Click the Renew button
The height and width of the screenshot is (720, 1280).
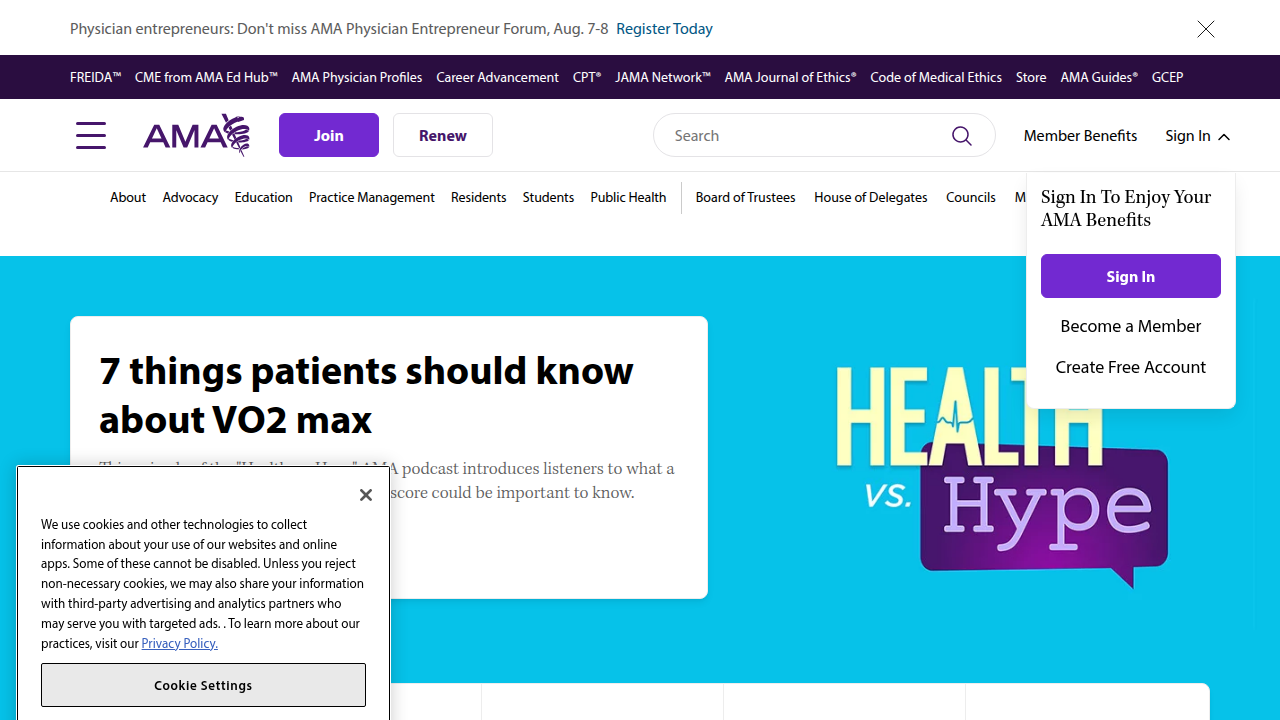pos(443,135)
